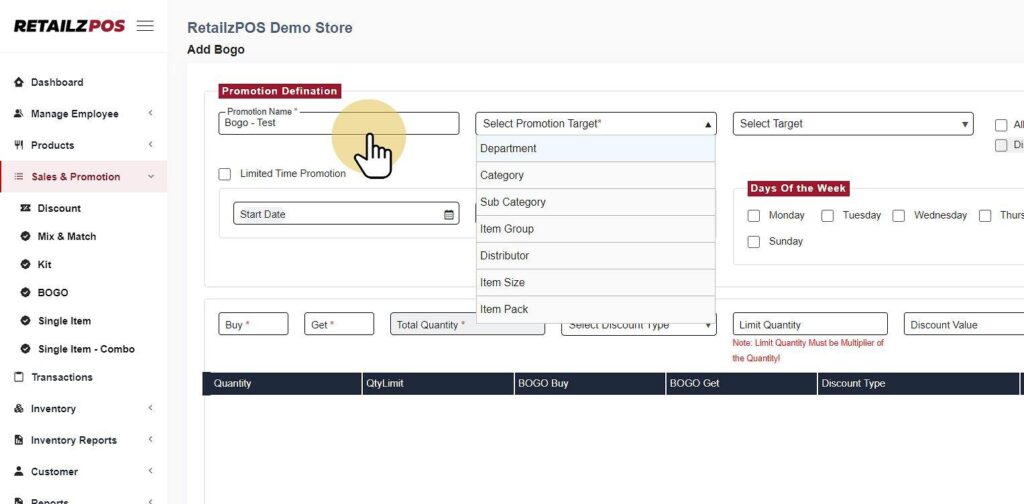This screenshot has width=1024, height=504.
Task: Open the BOGO menu item in sidebar
Action: click(x=53, y=293)
